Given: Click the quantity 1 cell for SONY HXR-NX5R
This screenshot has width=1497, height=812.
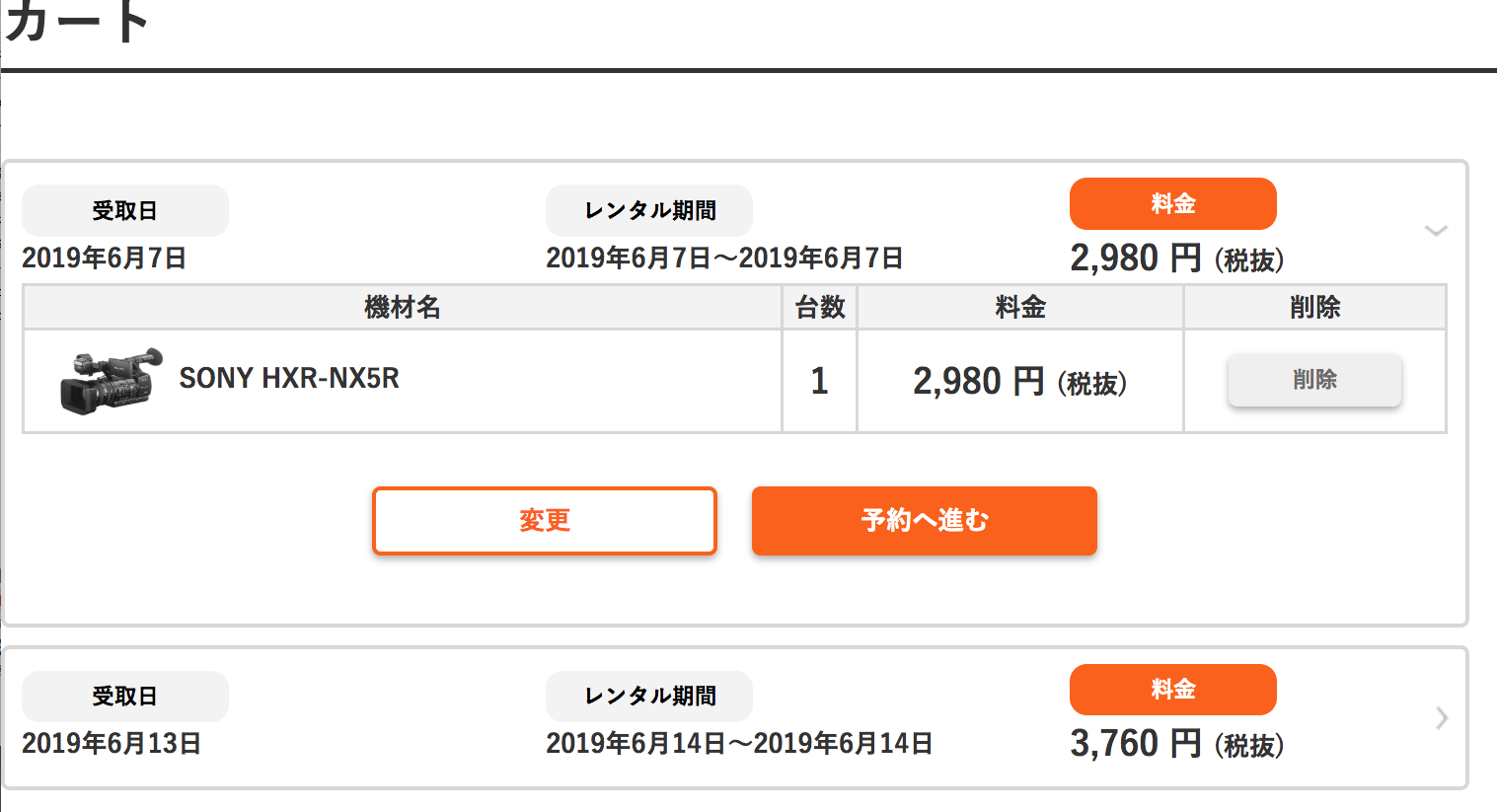Looking at the screenshot, I should point(820,381).
